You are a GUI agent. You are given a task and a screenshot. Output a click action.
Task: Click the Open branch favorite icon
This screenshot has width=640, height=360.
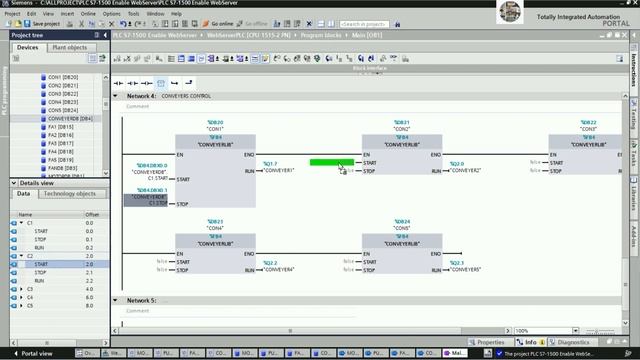click(175, 83)
